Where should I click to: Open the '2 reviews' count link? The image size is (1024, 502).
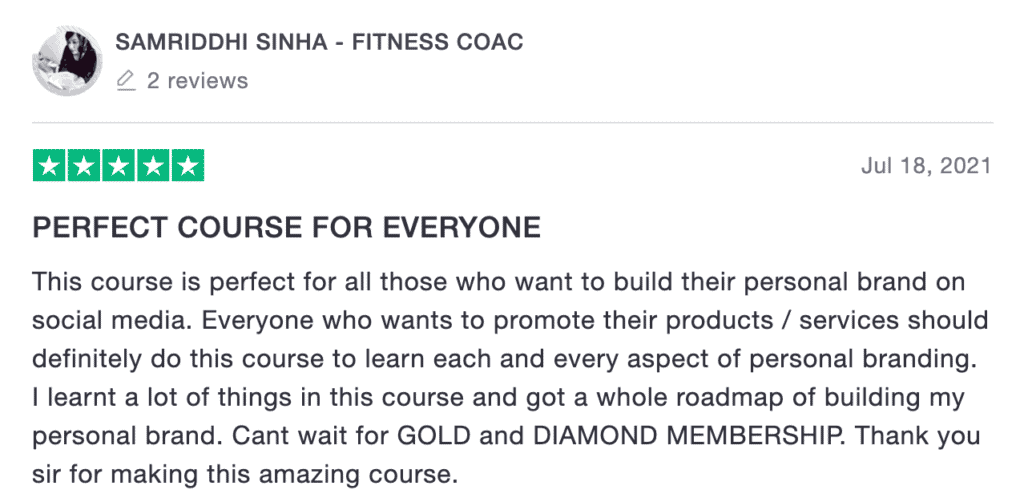point(197,81)
